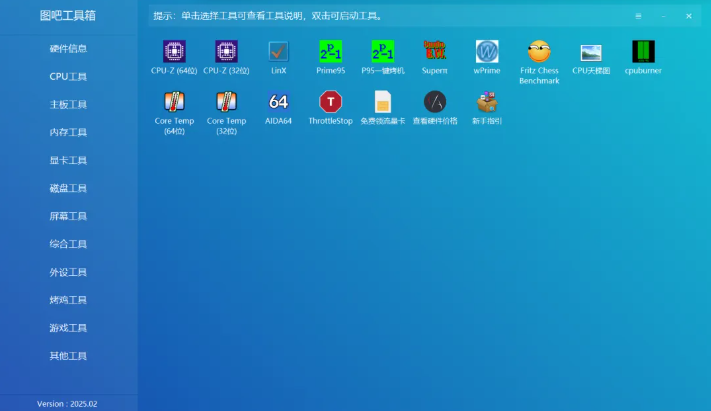Switch to the 屏幕工具 category
711x411 pixels.
coord(68,216)
